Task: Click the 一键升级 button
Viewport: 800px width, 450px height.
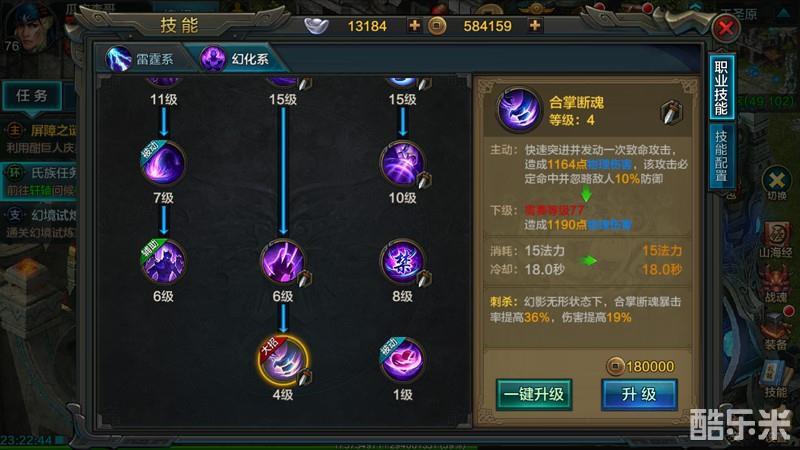Action: [x=534, y=394]
